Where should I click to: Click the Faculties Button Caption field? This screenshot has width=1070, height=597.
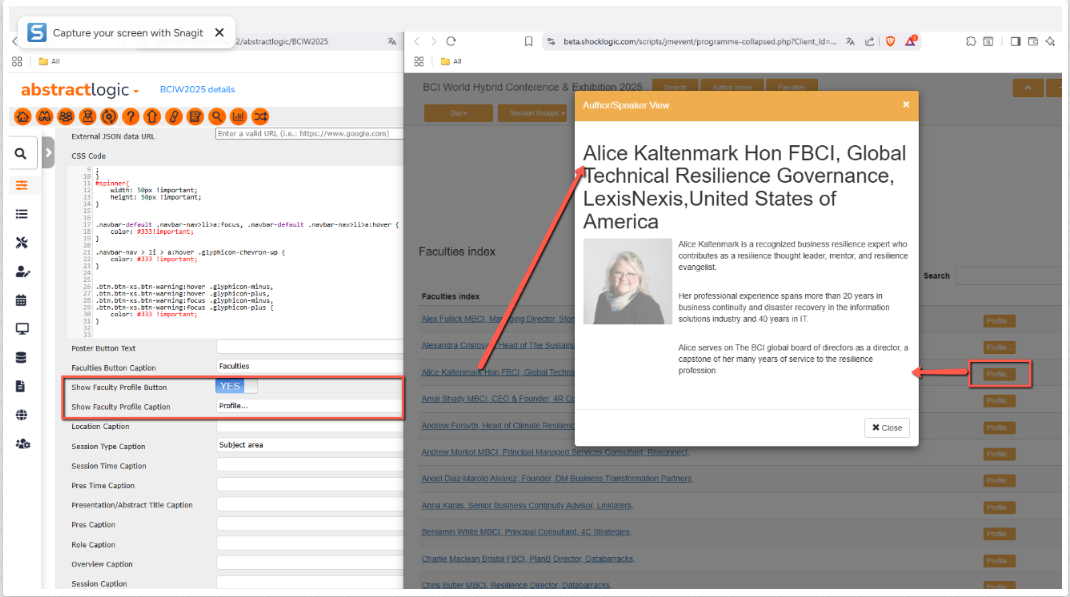pos(310,366)
